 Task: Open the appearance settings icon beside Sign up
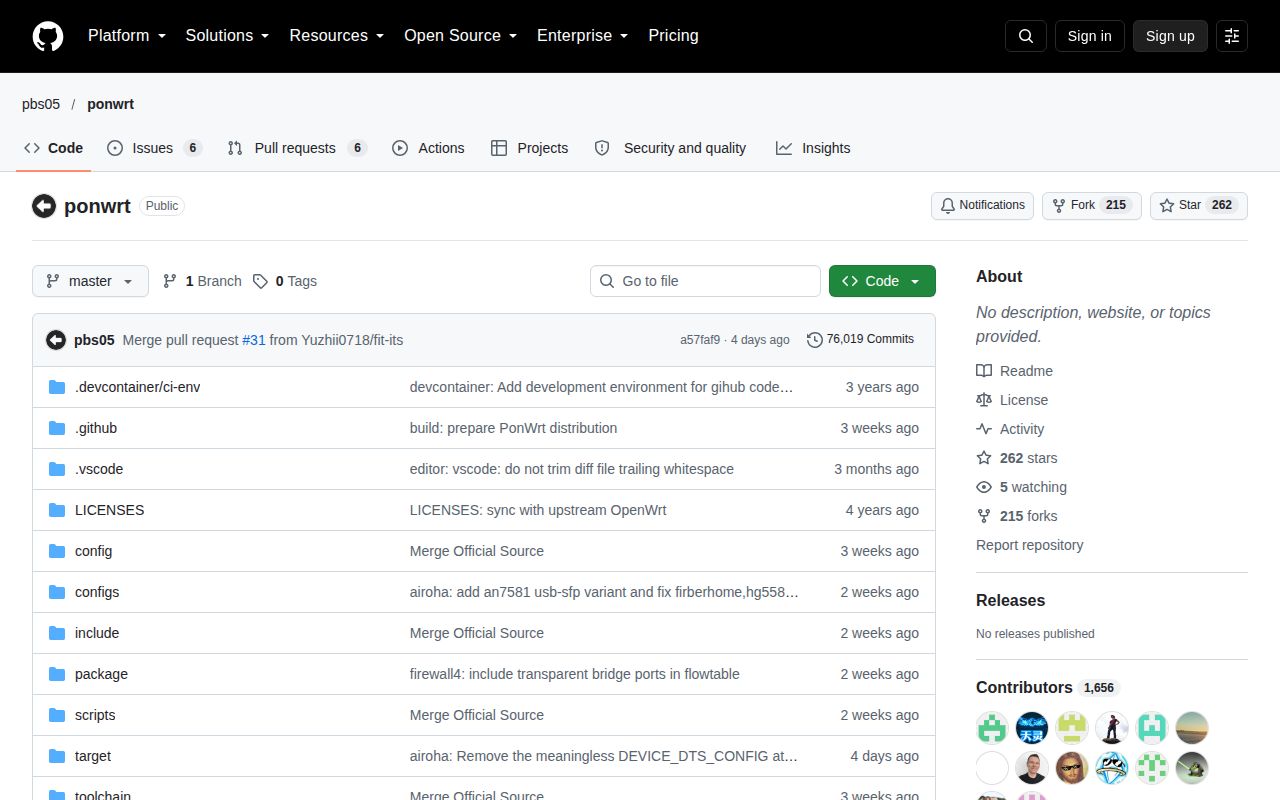(x=1232, y=36)
